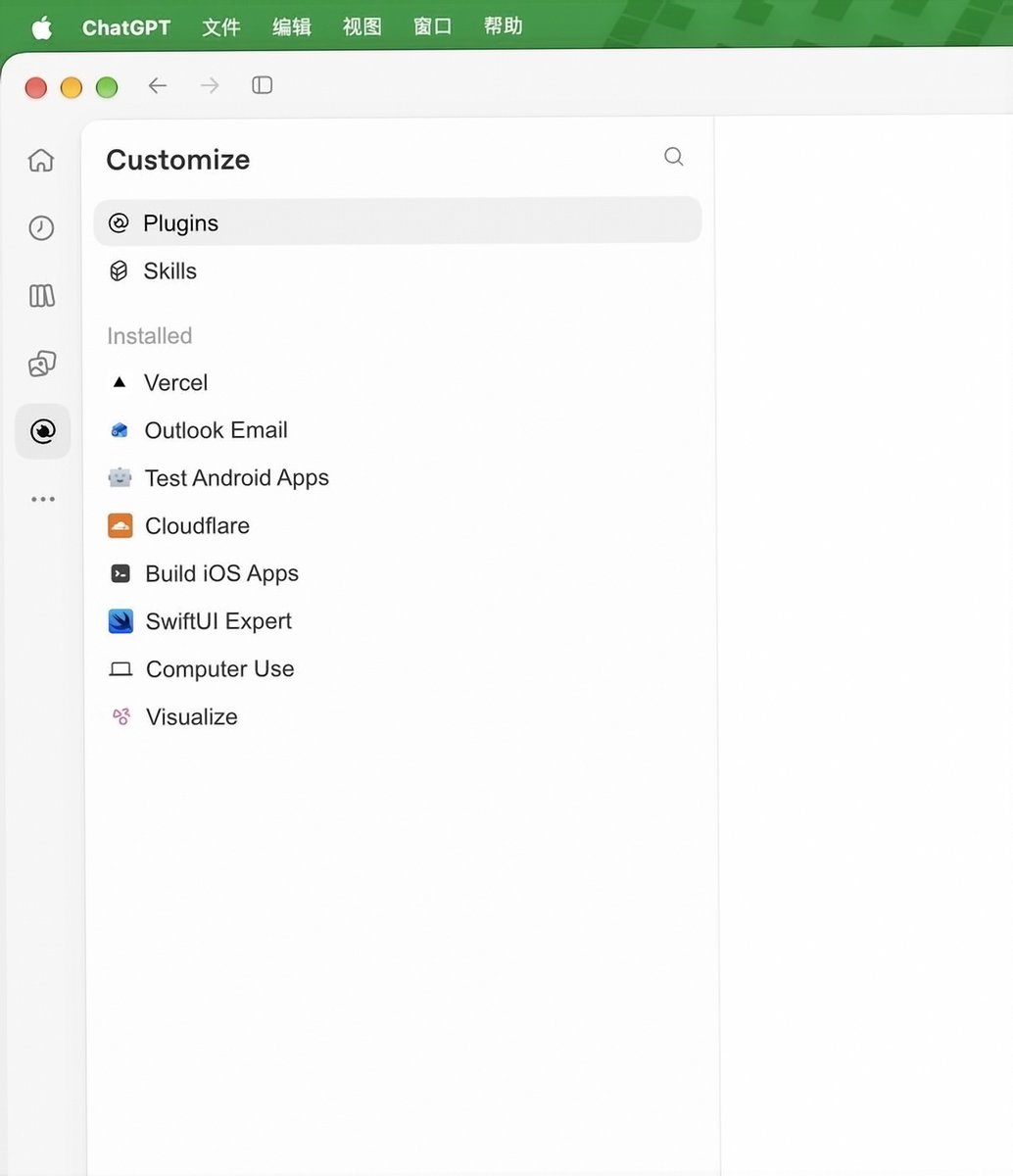
Task: Click the Plugins at-sign icon
Action: pos(119,223)
